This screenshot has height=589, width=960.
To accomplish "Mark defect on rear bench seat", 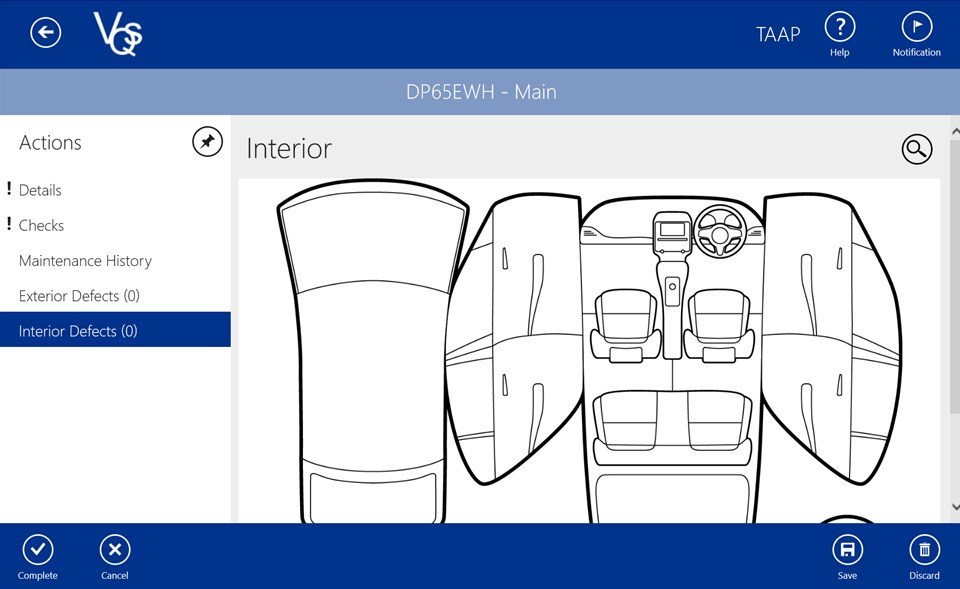I will point(672,427).
